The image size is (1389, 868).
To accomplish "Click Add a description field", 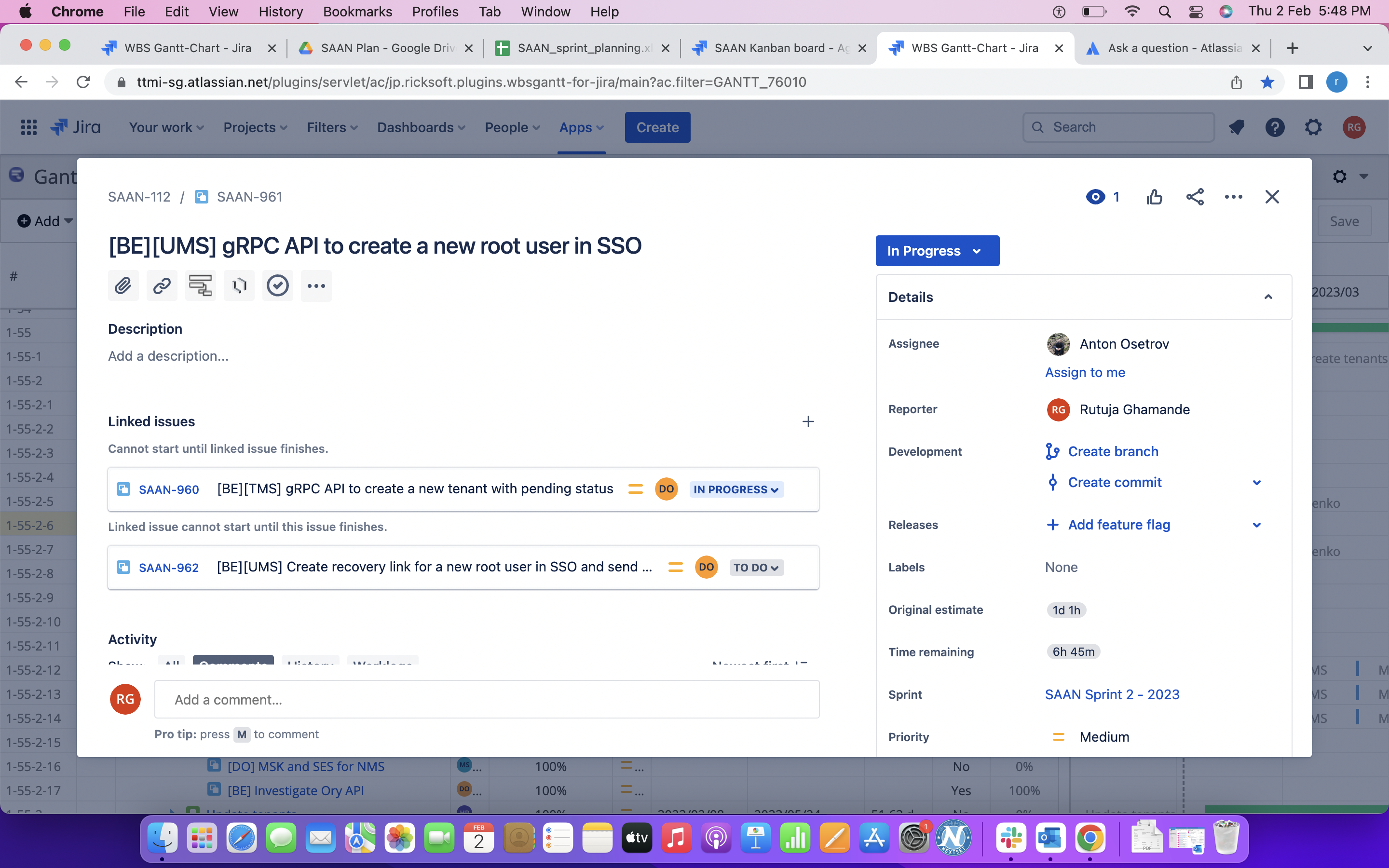I will point(168,356).
